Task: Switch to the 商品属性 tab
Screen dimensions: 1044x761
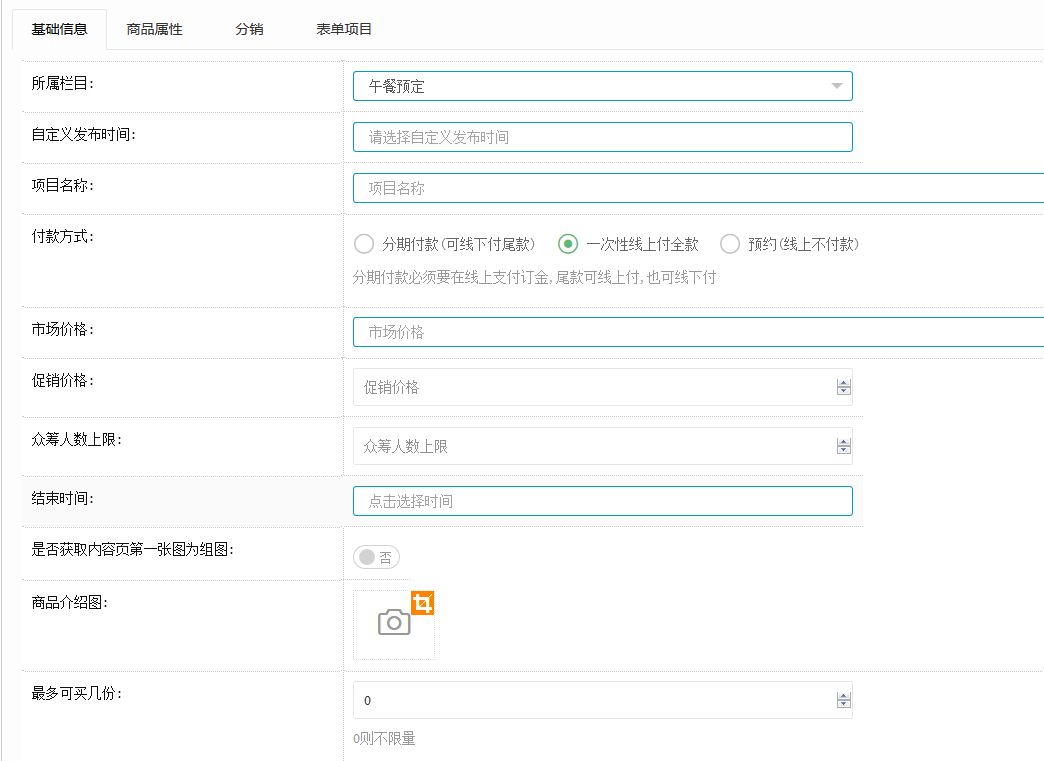Action: (155, 29)
